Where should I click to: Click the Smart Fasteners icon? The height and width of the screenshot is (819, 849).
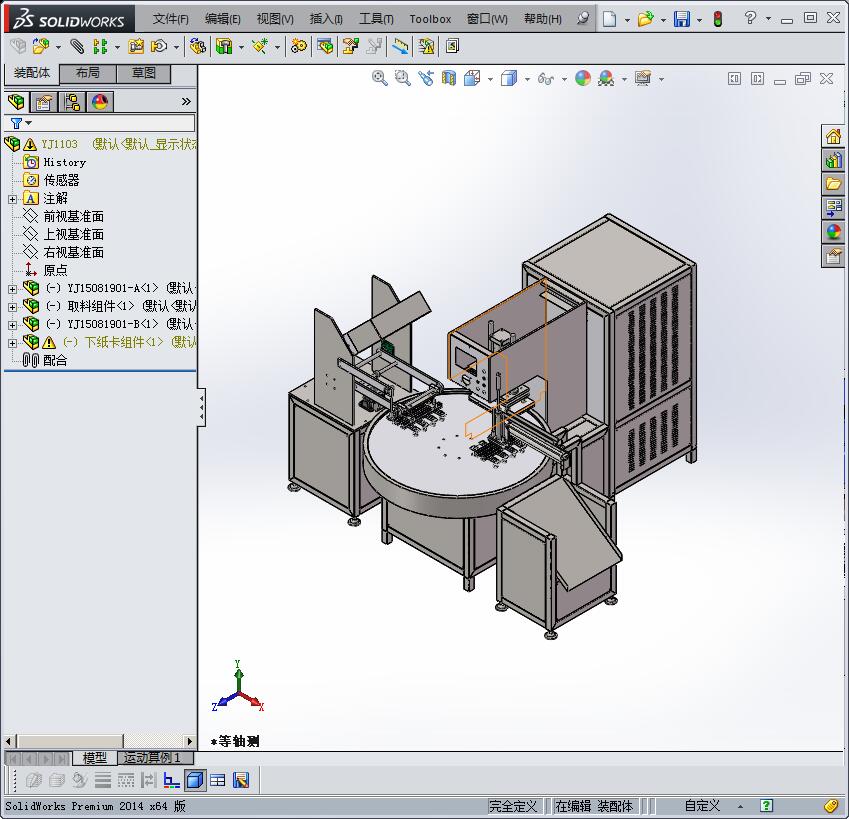click(x=136, y=47)
